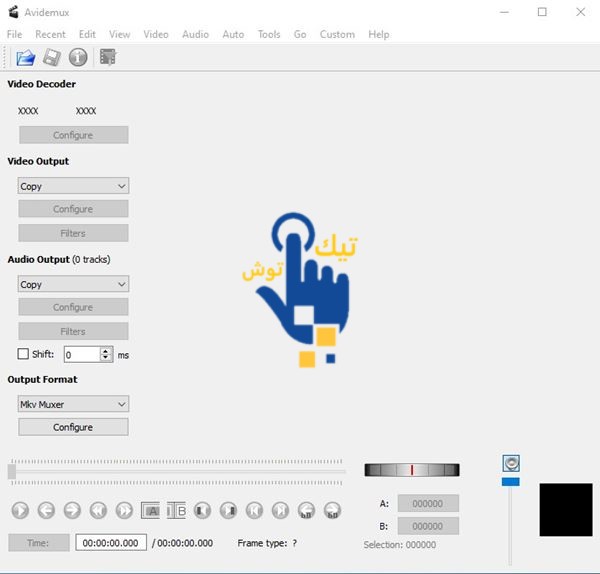Open the File menu
This screenshot has height=574, width=600.
point(15,34)
